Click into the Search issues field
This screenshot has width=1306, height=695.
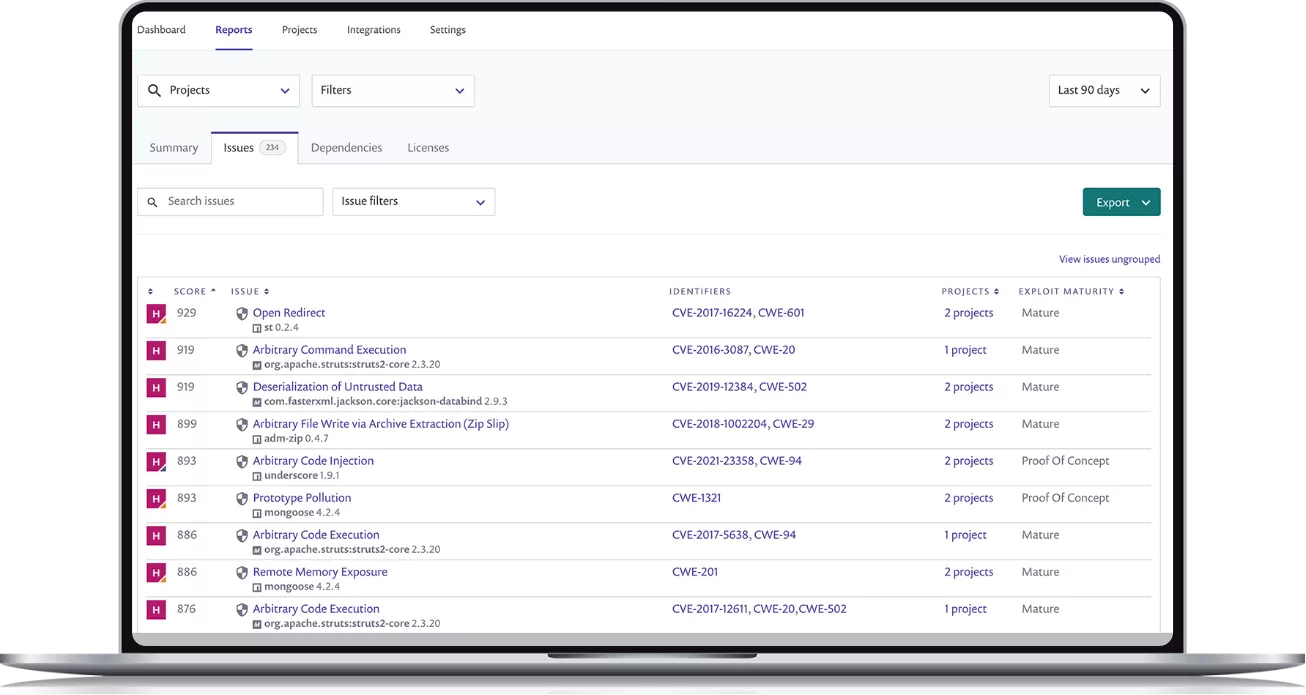240,202
